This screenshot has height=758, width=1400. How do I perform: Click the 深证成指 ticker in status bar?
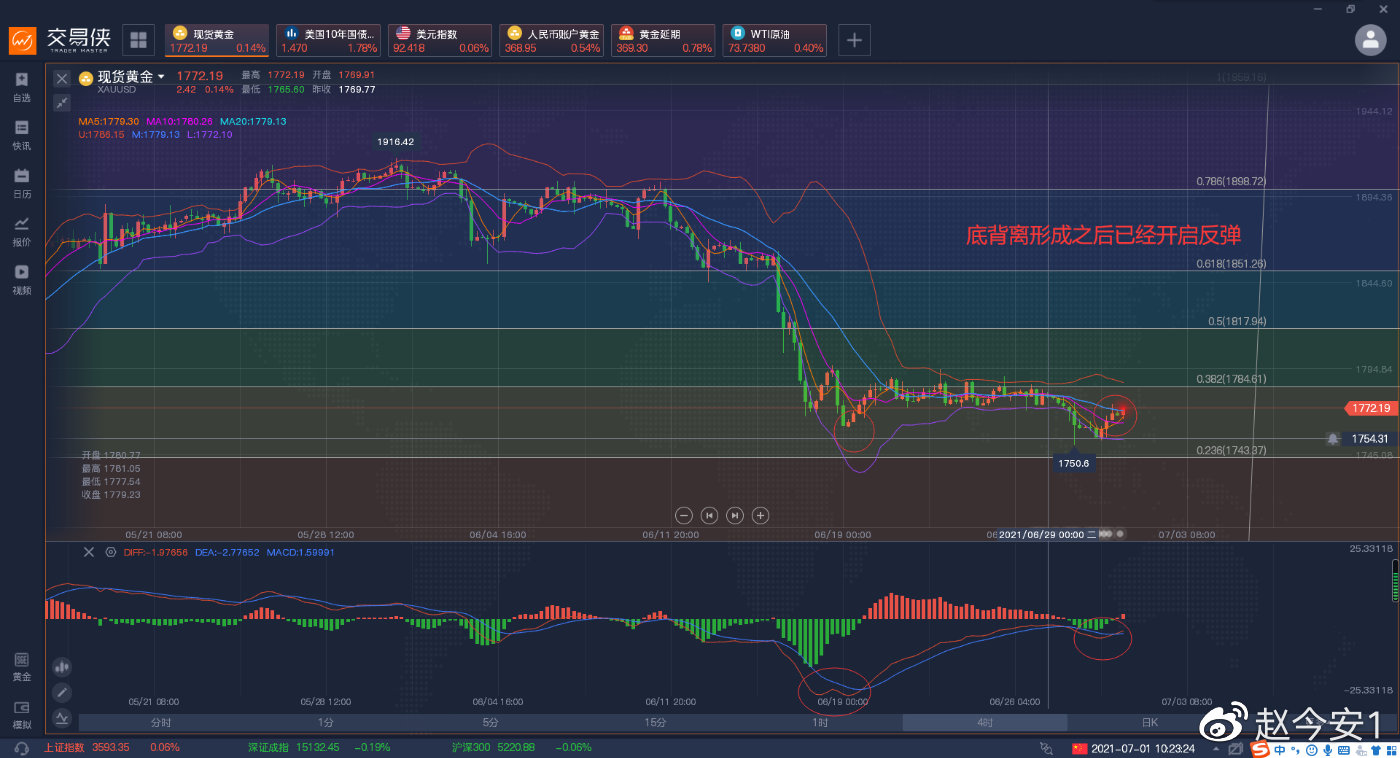[x=320, y=747]
